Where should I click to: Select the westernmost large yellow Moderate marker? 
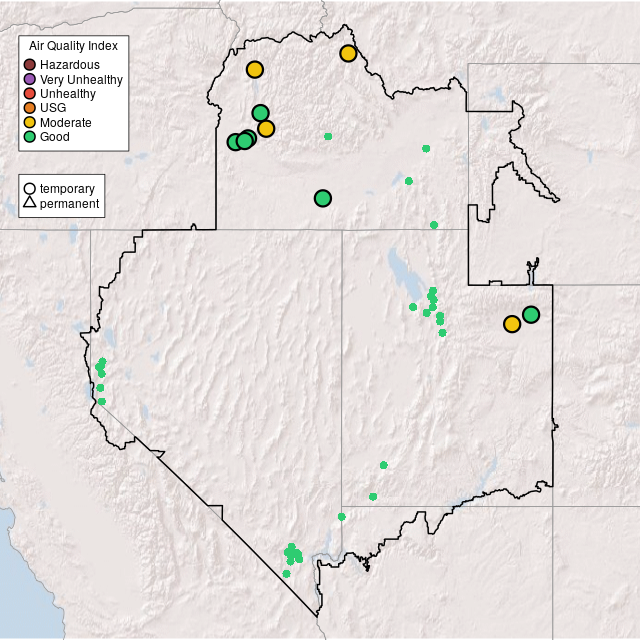[x=255, y=69]
